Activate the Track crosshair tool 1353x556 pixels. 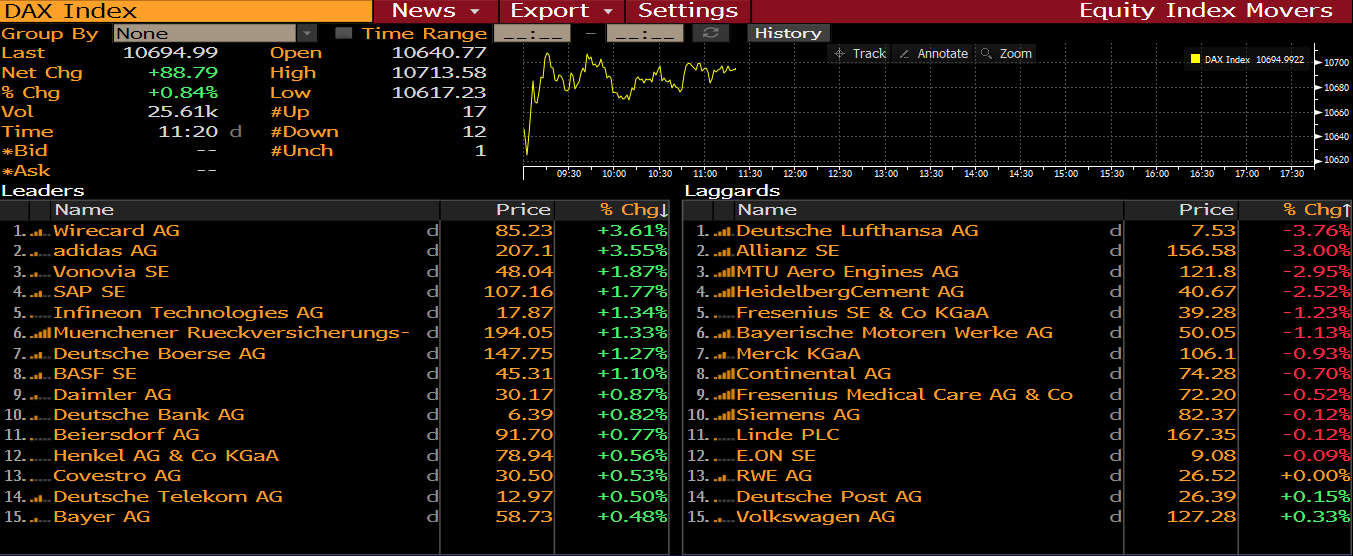click(x=860, y=54)
